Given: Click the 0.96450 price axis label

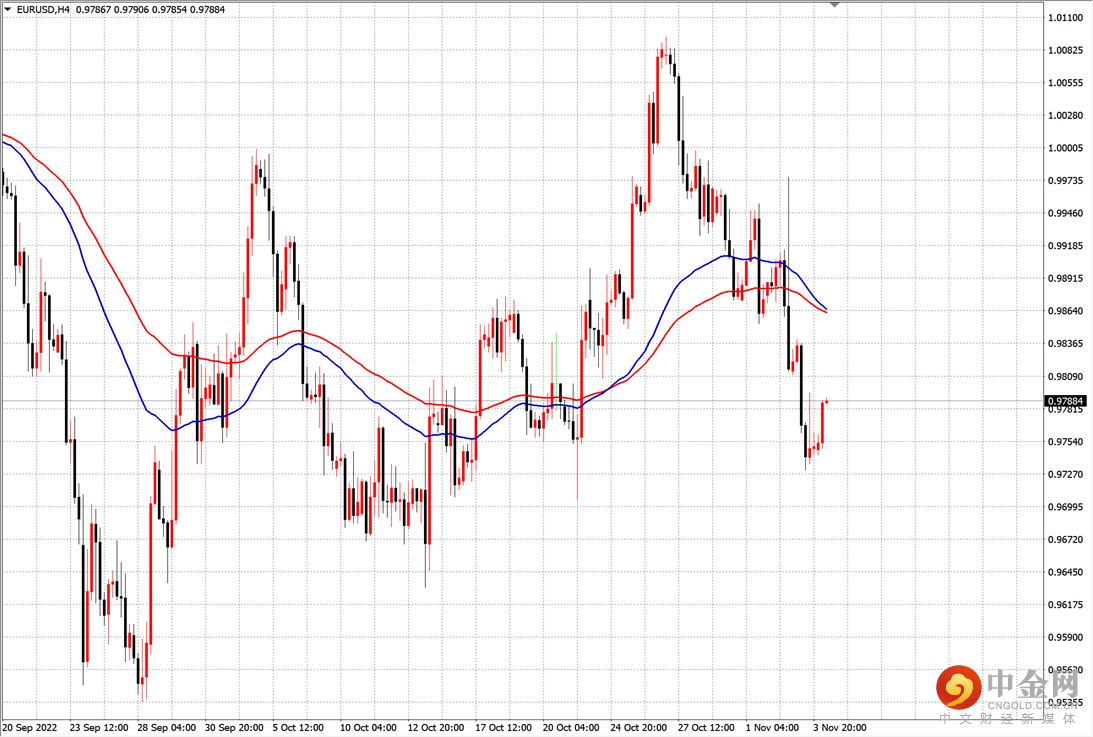Looking at the screenshot, I should pos(1066,572).
